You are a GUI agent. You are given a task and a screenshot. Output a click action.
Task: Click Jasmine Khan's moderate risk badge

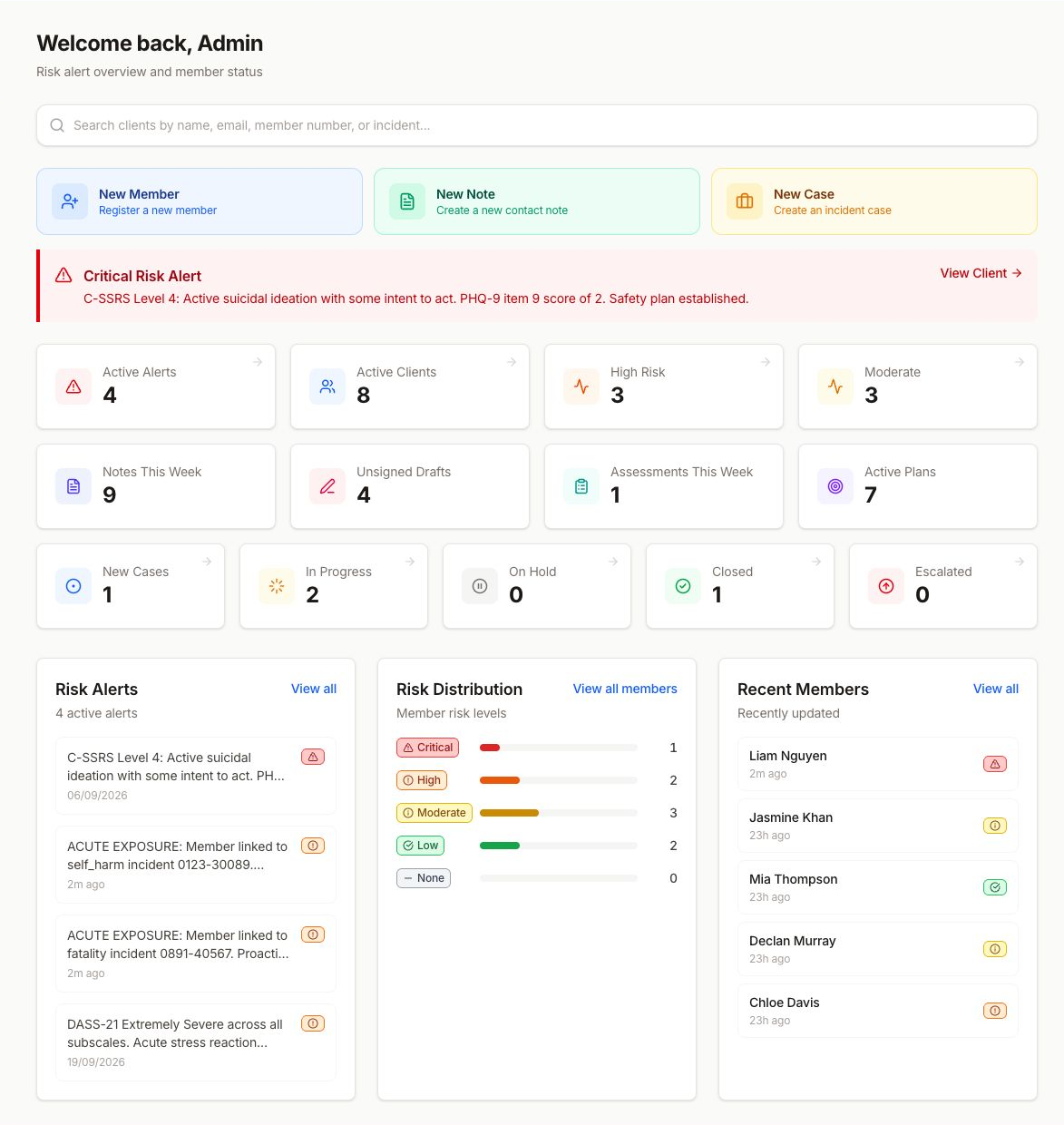(995, 826)
